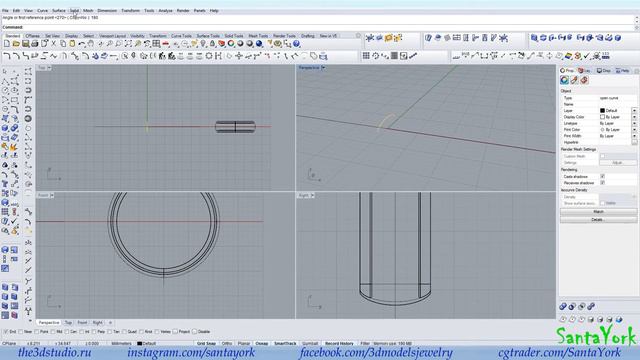
Task: Toggle the Receives shadows checkbox
Action: coord(602,183)
